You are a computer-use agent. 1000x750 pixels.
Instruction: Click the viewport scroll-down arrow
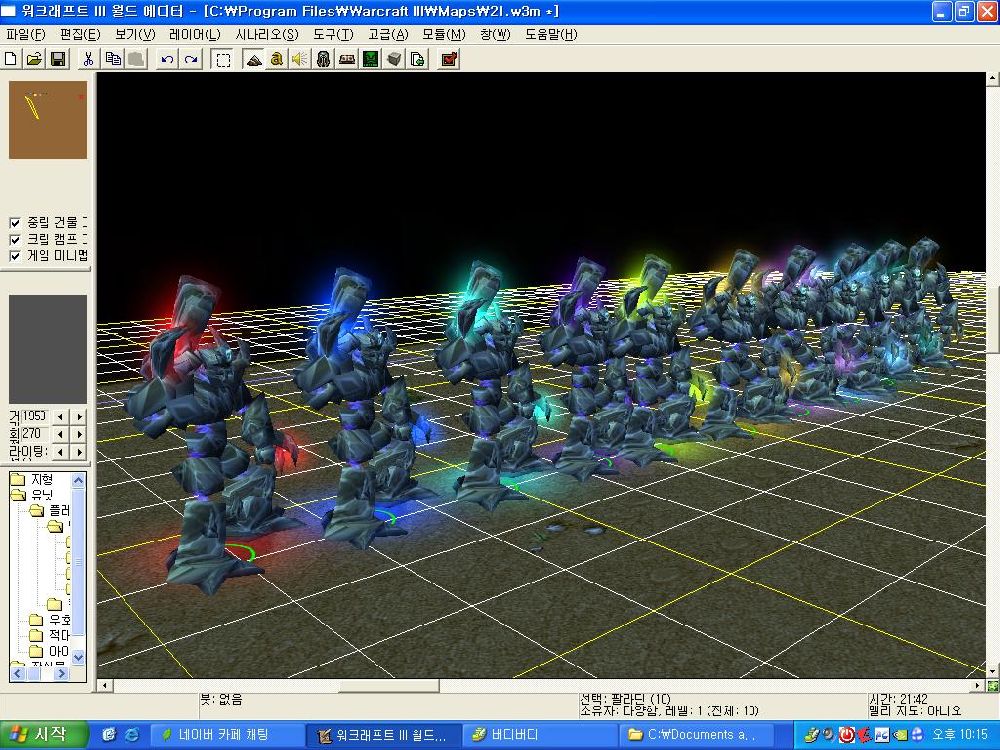click(x=992, y=671)
